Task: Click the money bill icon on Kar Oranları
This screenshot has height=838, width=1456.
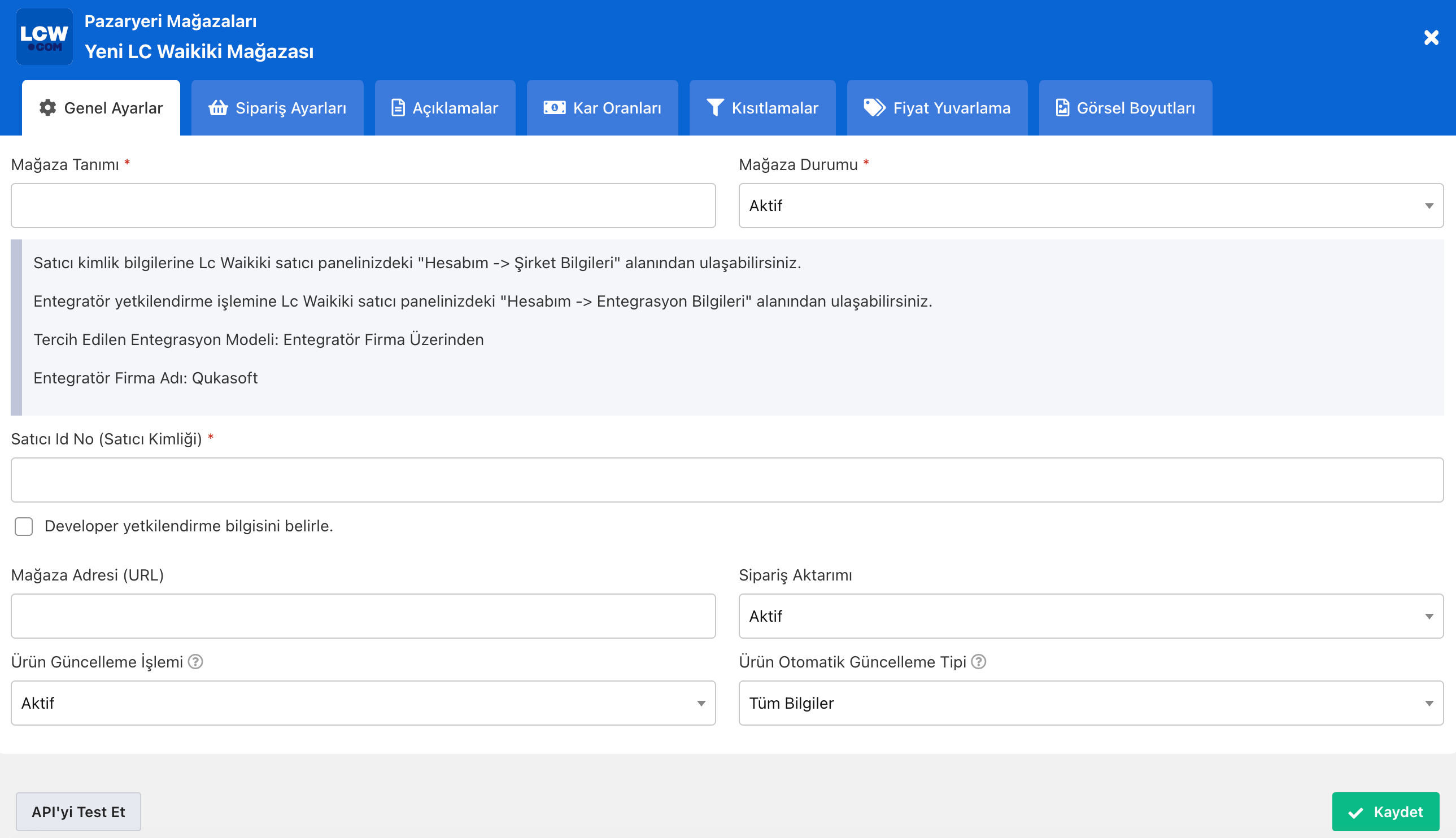Action: click(x=554, y=108)
